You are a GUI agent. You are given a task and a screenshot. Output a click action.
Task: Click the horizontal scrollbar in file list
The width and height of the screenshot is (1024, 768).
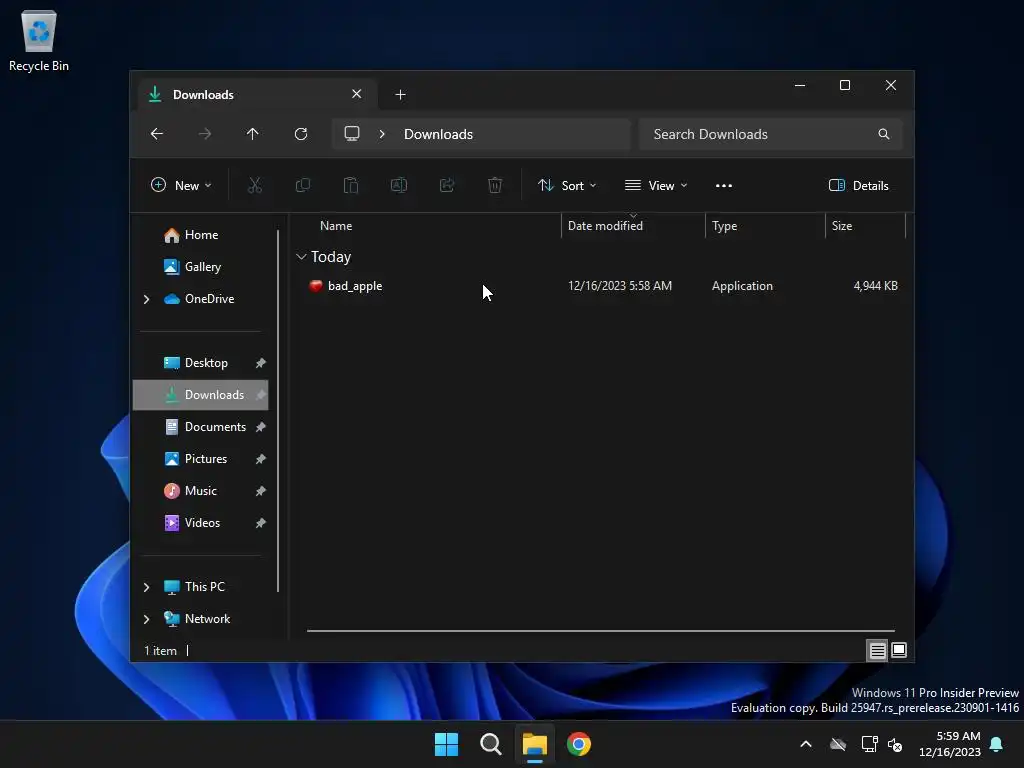(x=601, y=631)
